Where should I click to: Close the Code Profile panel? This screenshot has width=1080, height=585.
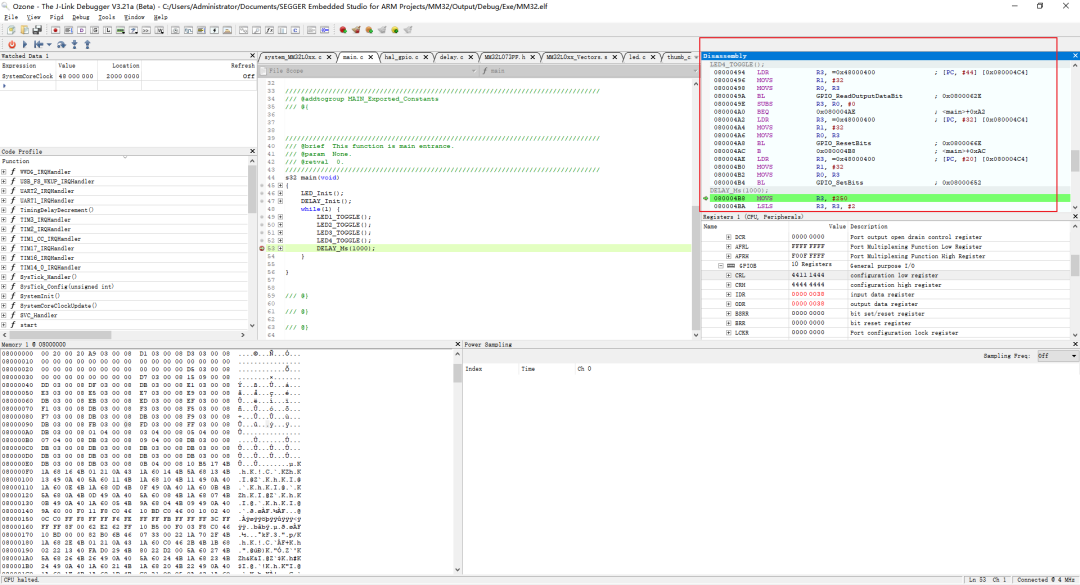coord(252,151)
